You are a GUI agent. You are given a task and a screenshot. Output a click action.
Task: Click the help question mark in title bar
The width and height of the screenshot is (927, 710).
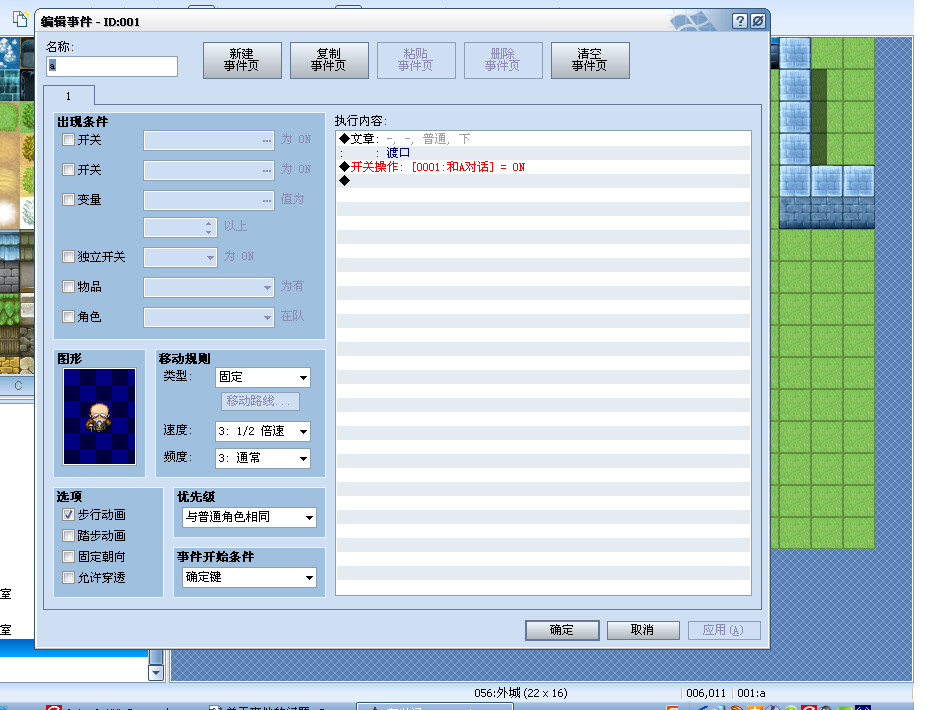(740, 21)
